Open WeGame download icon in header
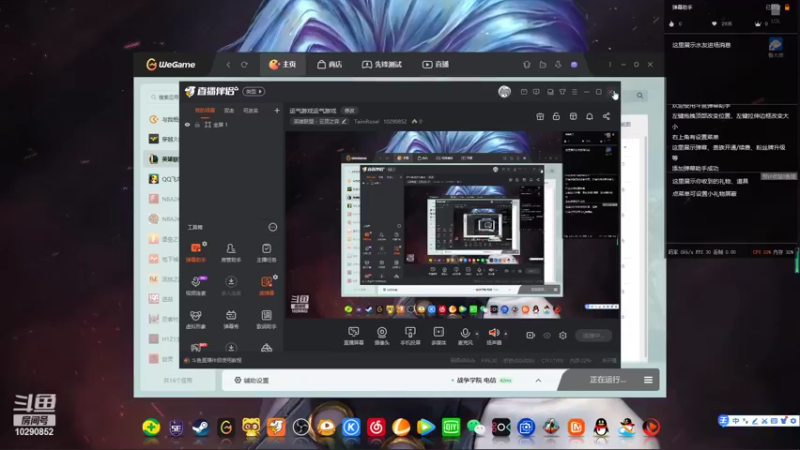The height and width of the screenshot is (450, 800). point(558,65)
